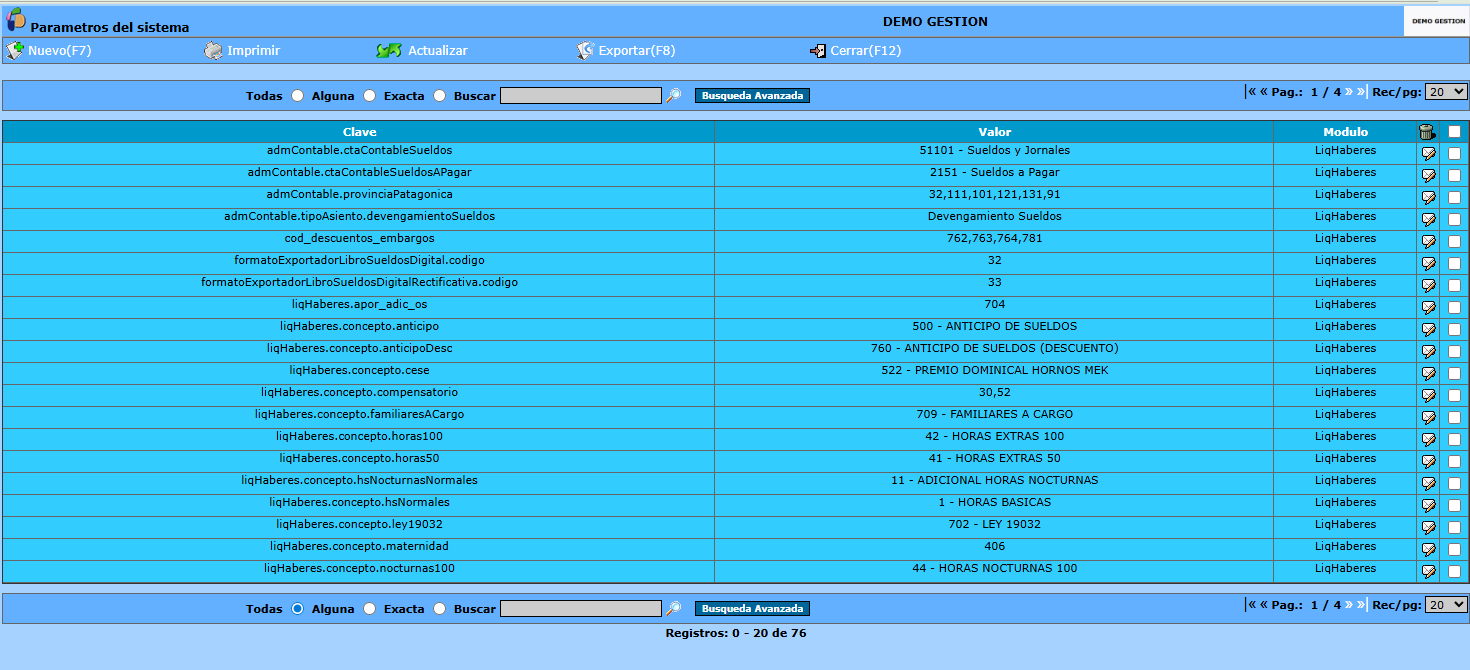Click the top Busqueda Avanzada button

(752, 96)
